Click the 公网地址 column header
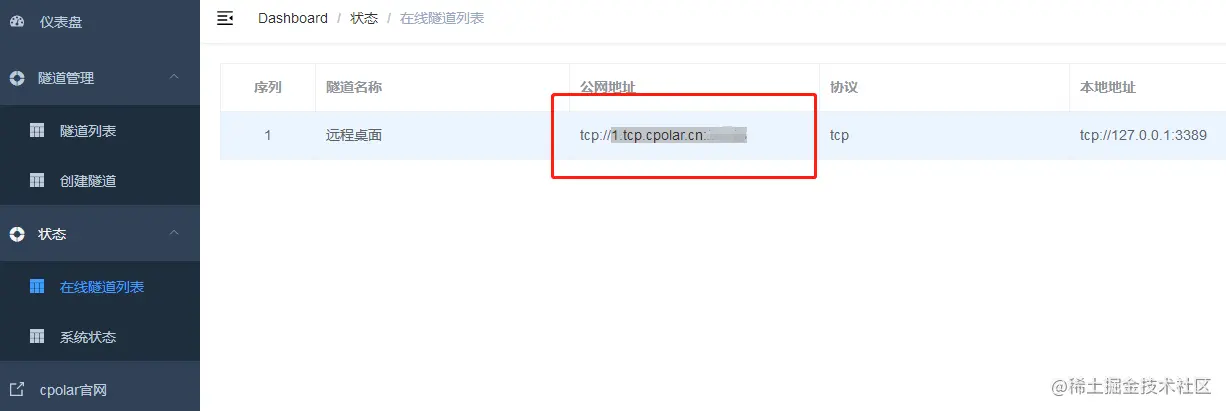This screenshot has height=411, width=1226. point(608,87)
